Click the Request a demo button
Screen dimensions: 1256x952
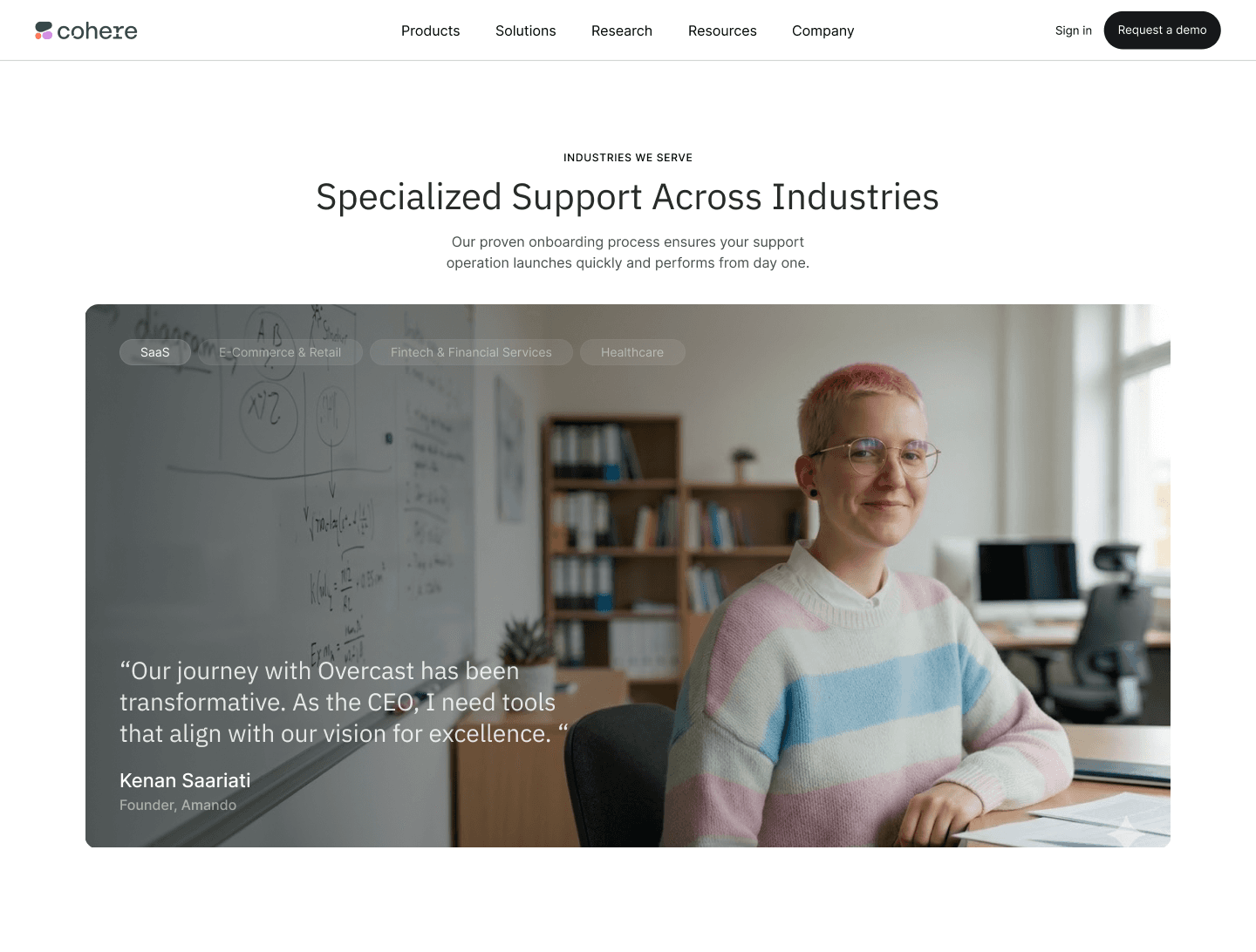[1162, 31]
